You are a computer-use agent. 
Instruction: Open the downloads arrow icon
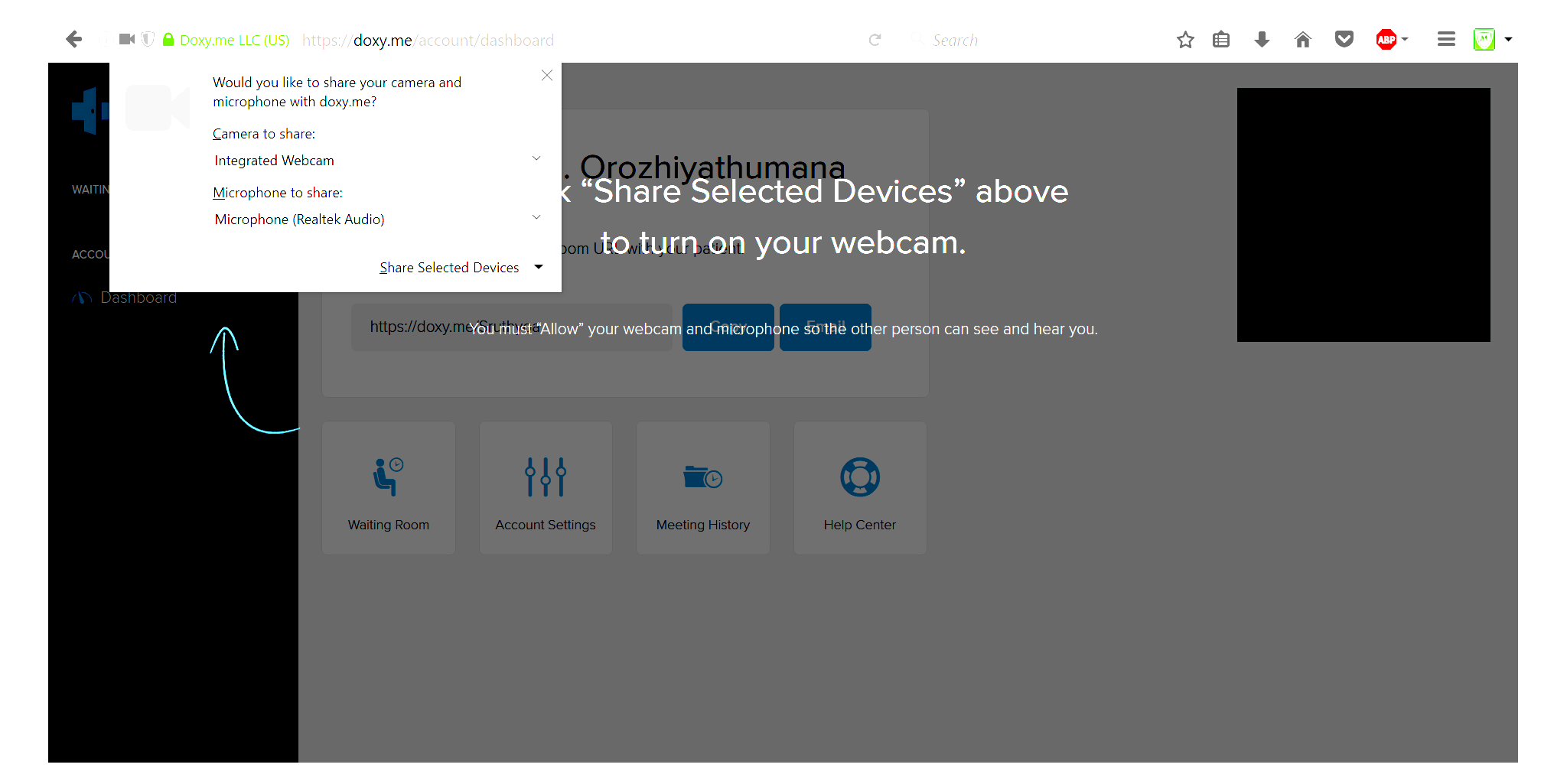coord(1262,40)
